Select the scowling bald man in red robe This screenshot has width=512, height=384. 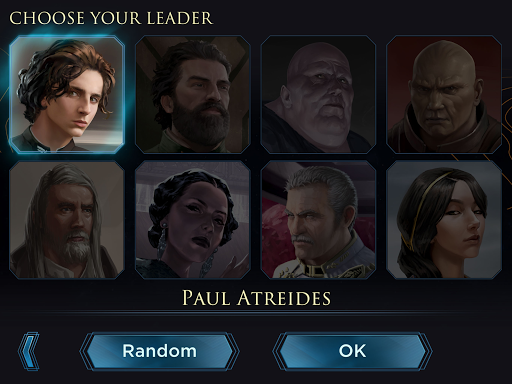coord(444,95)
